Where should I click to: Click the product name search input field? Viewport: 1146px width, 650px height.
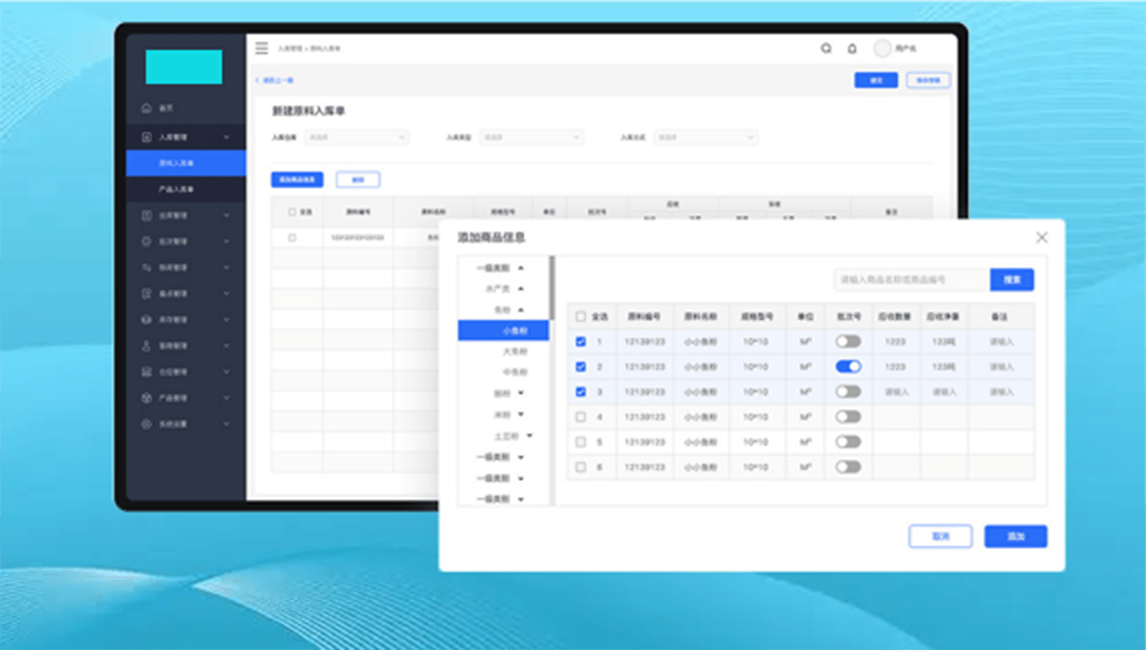pos(912,279)
